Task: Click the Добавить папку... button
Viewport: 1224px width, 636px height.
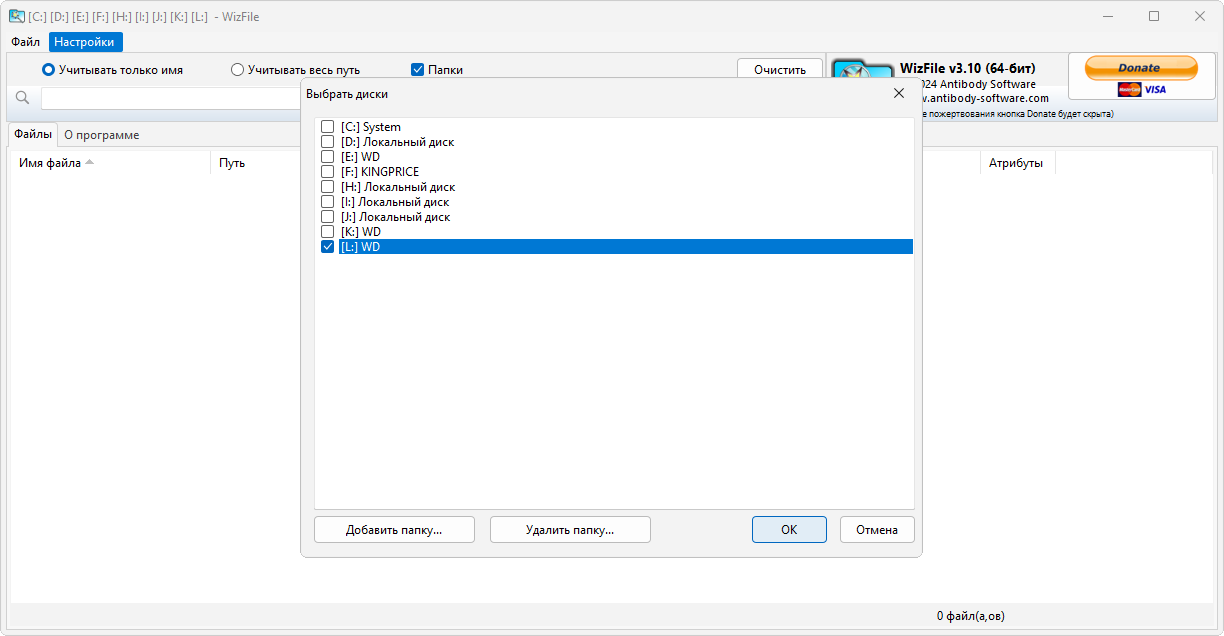Action: [x=394, y=530]
